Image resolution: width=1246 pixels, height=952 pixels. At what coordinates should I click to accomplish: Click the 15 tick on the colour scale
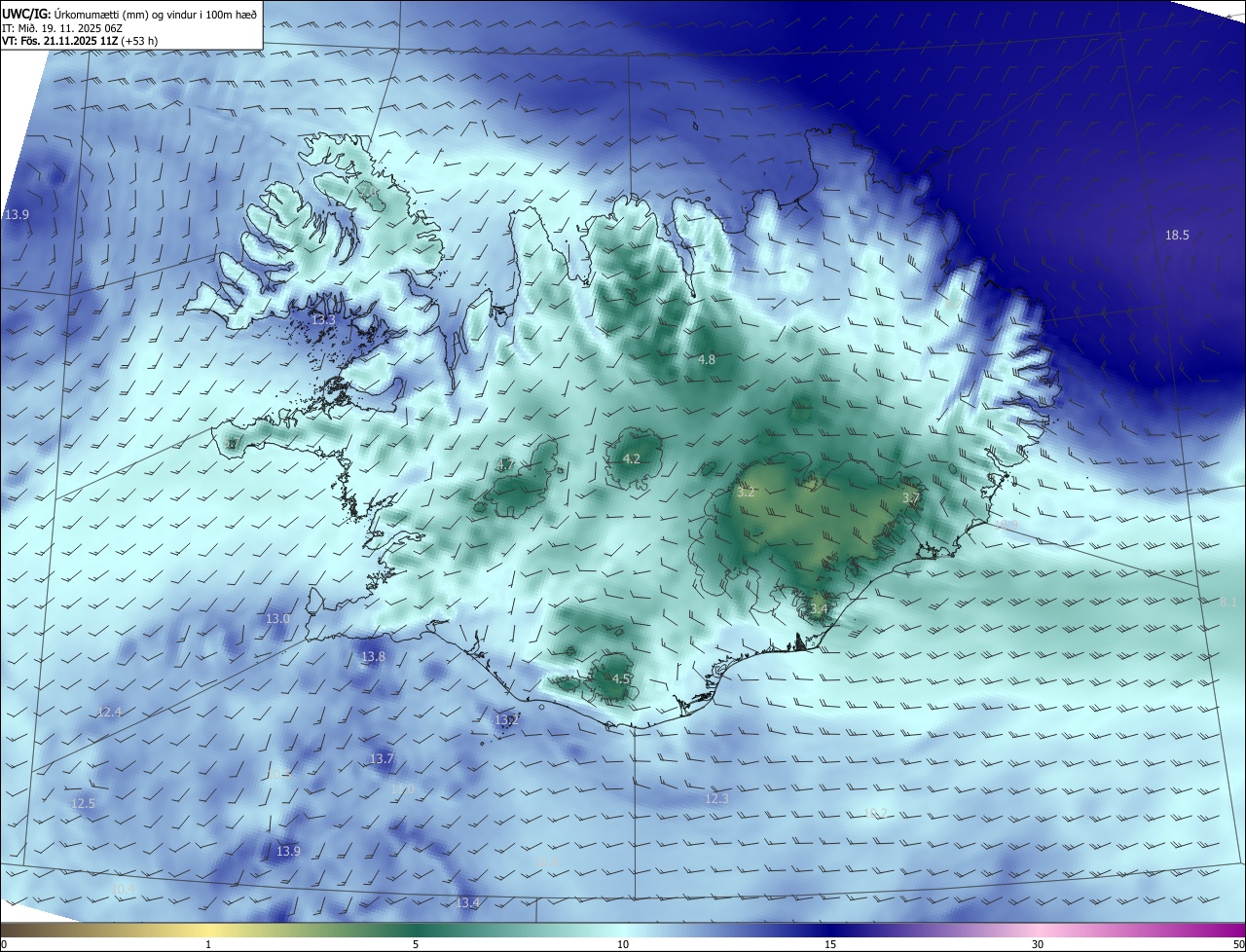pos(830,944)
